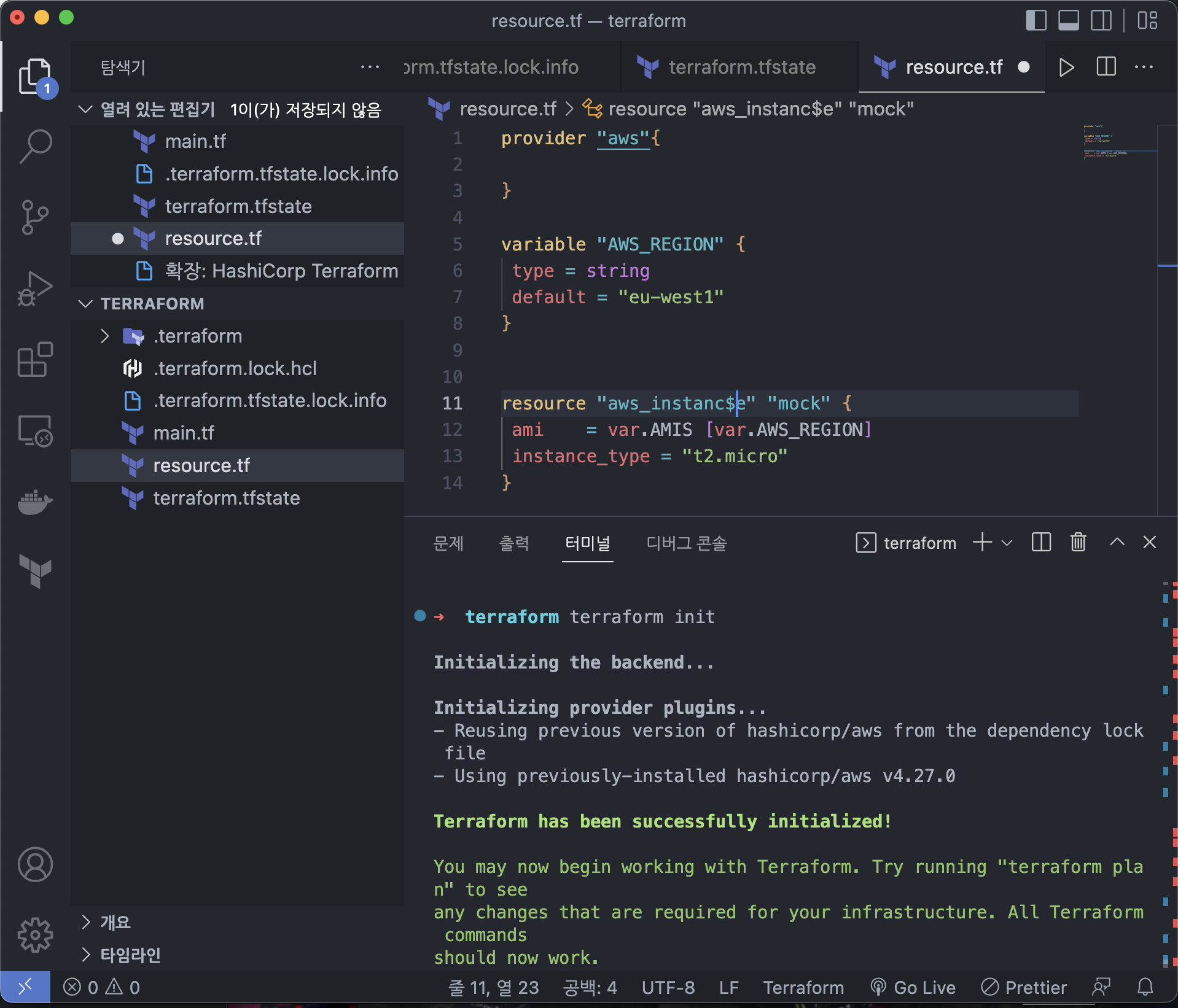The width and height of the screenshot is (1178, 1008).
Task: Open Explorer panel more actions ellipsis
Action: (370, 67)
